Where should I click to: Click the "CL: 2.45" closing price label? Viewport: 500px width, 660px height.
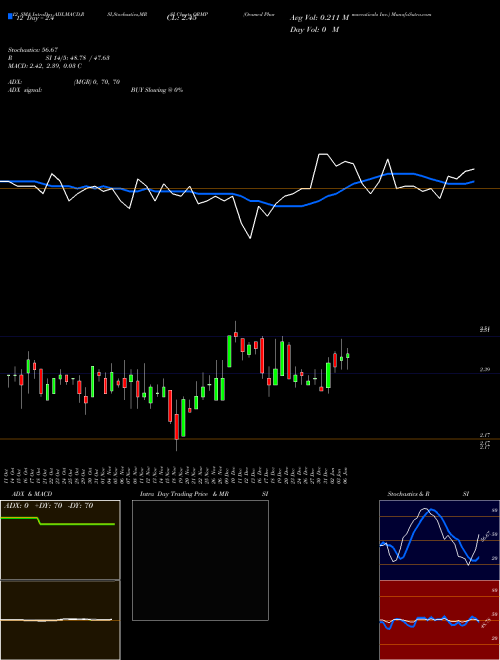[x=182, y=18]
